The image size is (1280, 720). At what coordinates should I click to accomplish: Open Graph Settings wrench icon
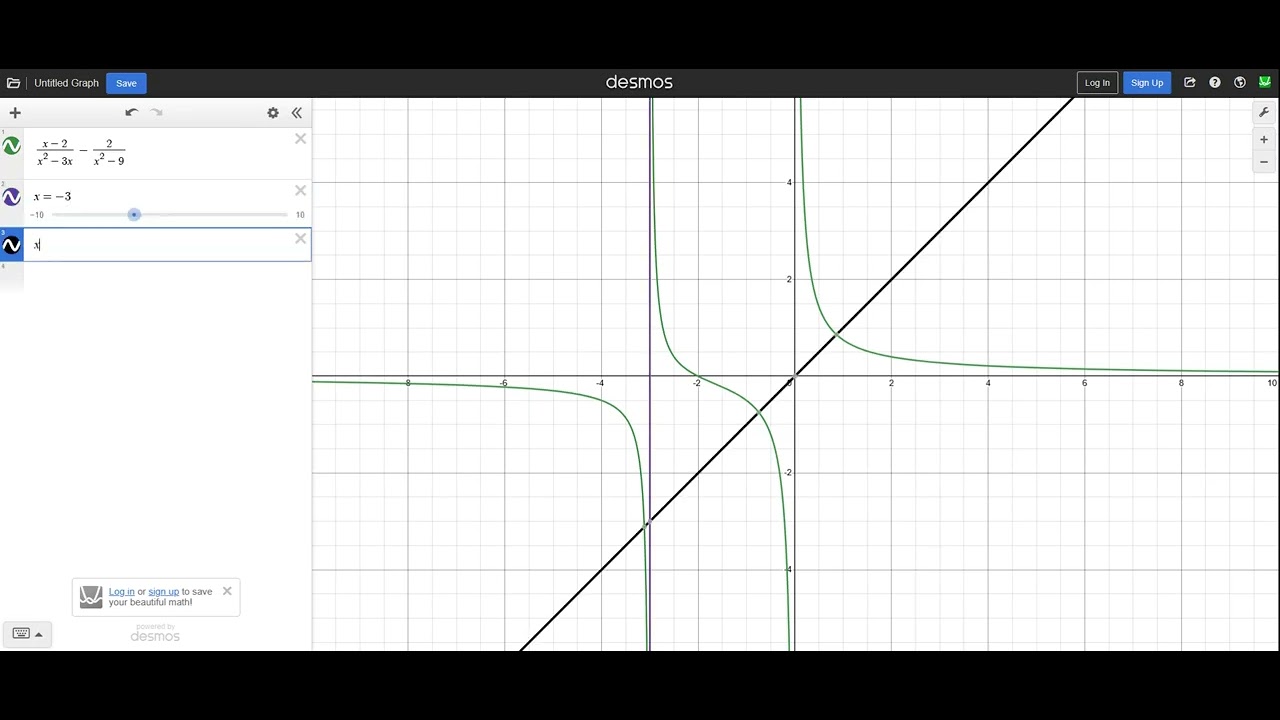coord(1264,113)
